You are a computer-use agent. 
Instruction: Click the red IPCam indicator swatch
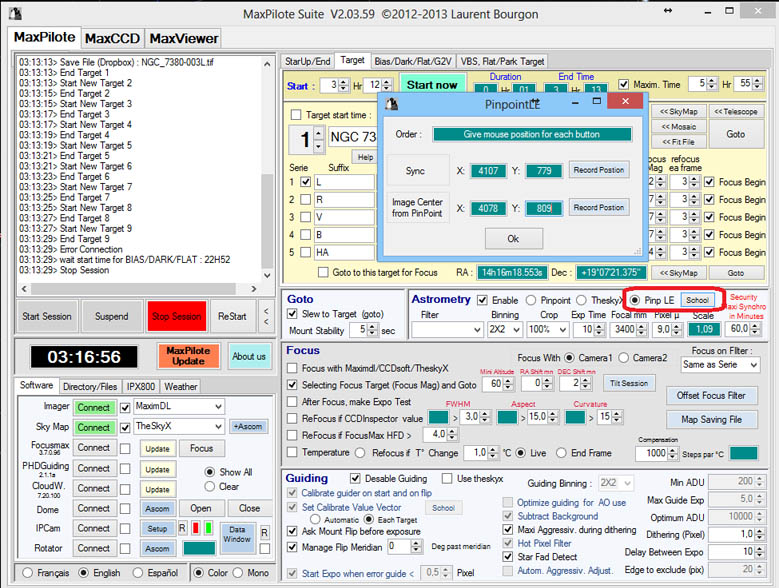pyautogui.click(x=196, y=528)
